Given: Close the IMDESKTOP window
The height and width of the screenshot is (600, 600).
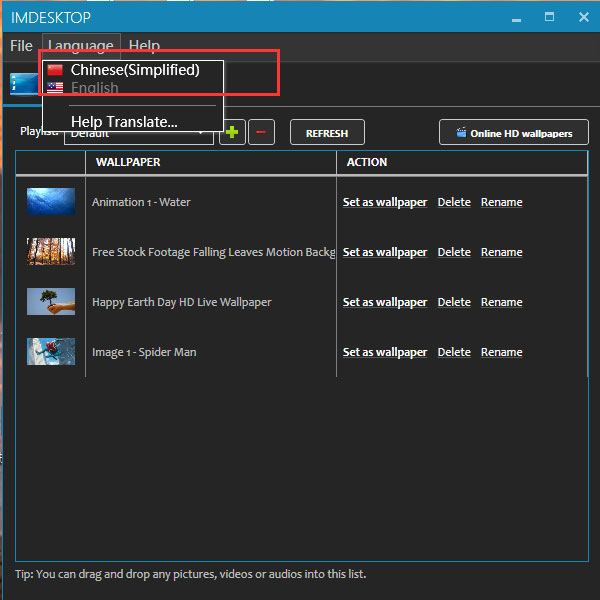Looking at the screenshot, I should point(584,17).
